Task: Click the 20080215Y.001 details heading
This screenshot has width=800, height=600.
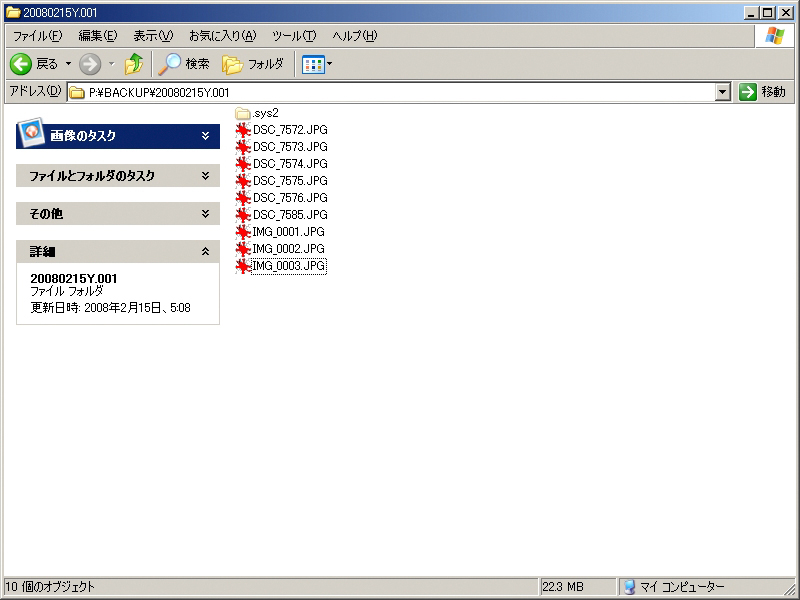Action: click(x=73, y=279)
